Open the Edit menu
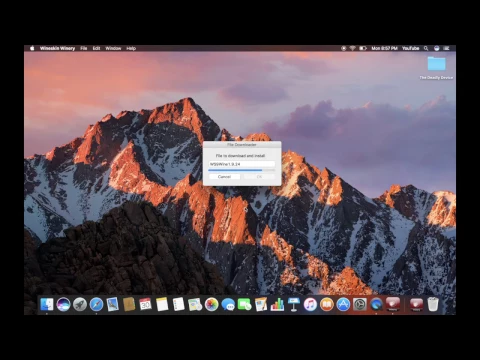 click(x=96, y=48)
